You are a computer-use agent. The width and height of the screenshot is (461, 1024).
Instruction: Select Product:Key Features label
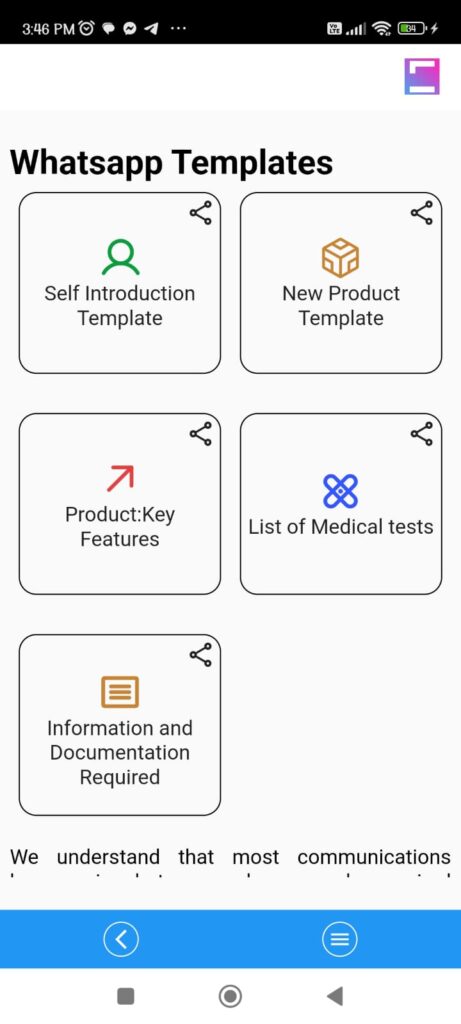120,526
